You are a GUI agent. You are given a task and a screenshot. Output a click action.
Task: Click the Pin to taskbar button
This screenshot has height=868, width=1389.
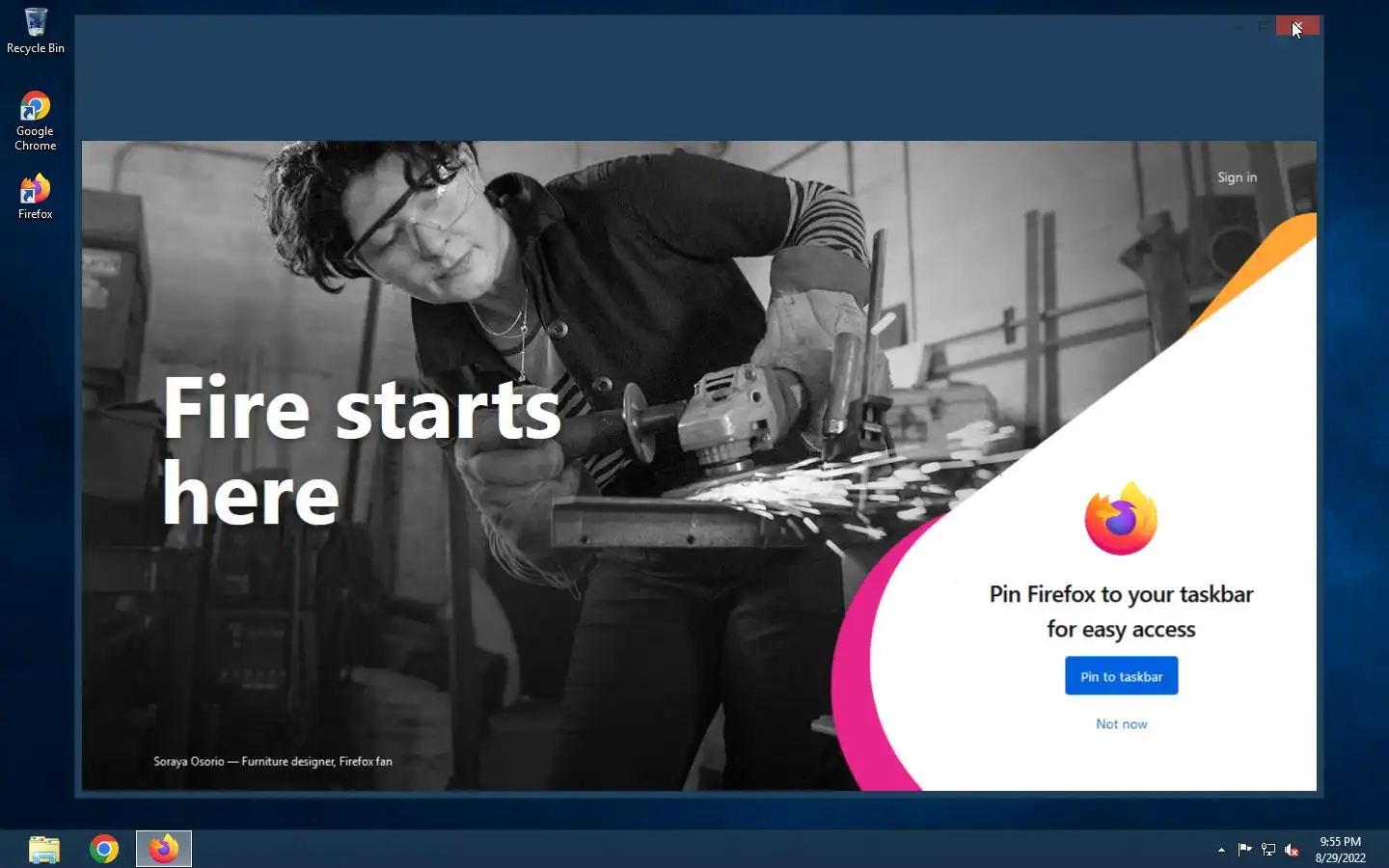[x=1121, y=676]
